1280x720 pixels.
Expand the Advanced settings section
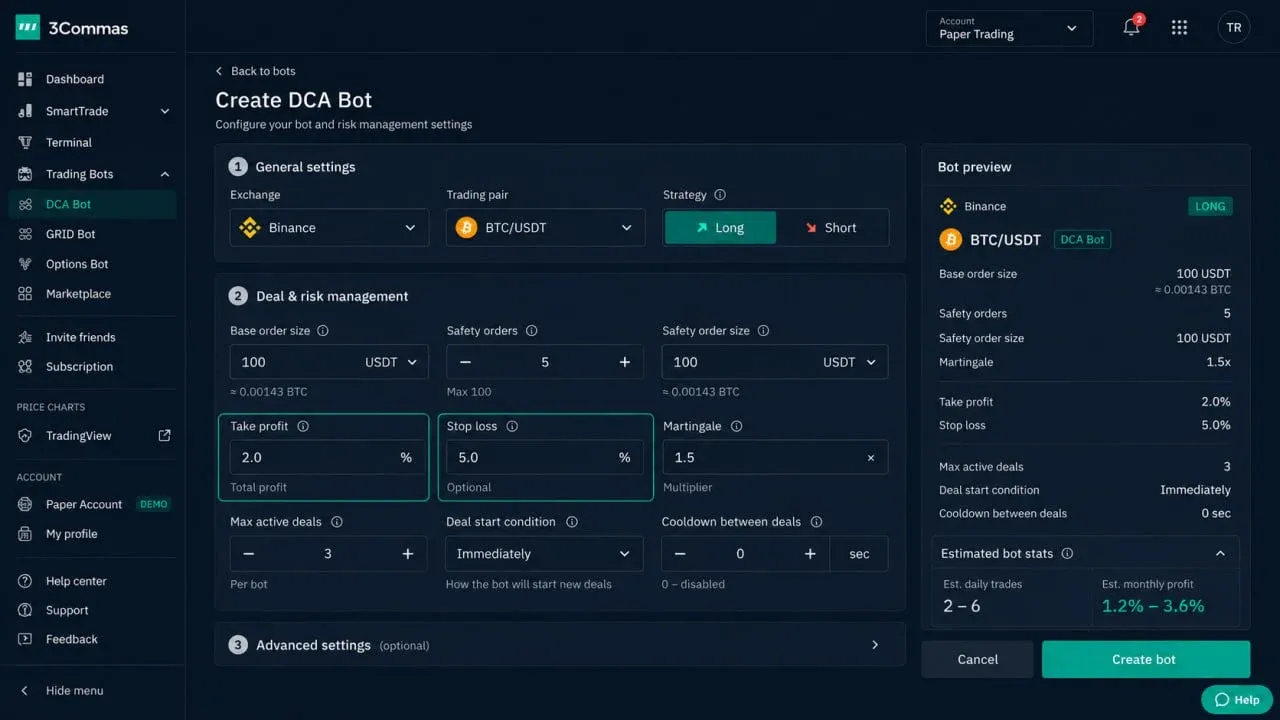(x=560, y=645)
